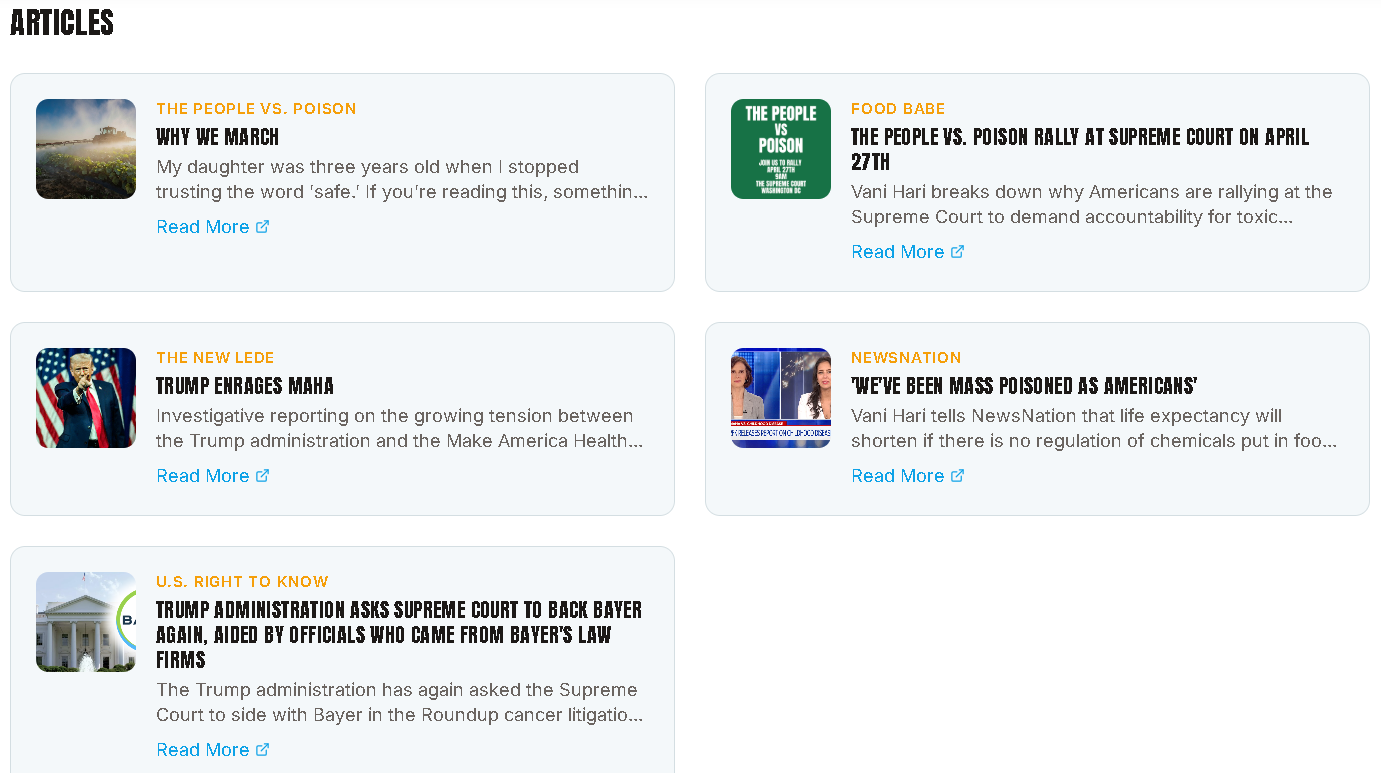Click the farm tractor spraying thumbnail

click(86, 149)
